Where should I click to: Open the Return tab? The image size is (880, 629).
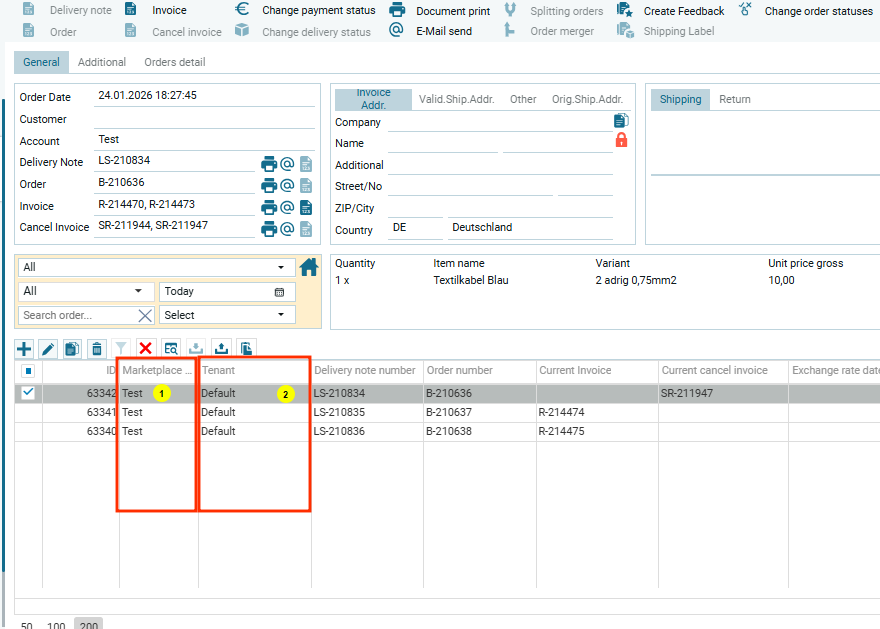pyautogui.click(x=735, y=99)
